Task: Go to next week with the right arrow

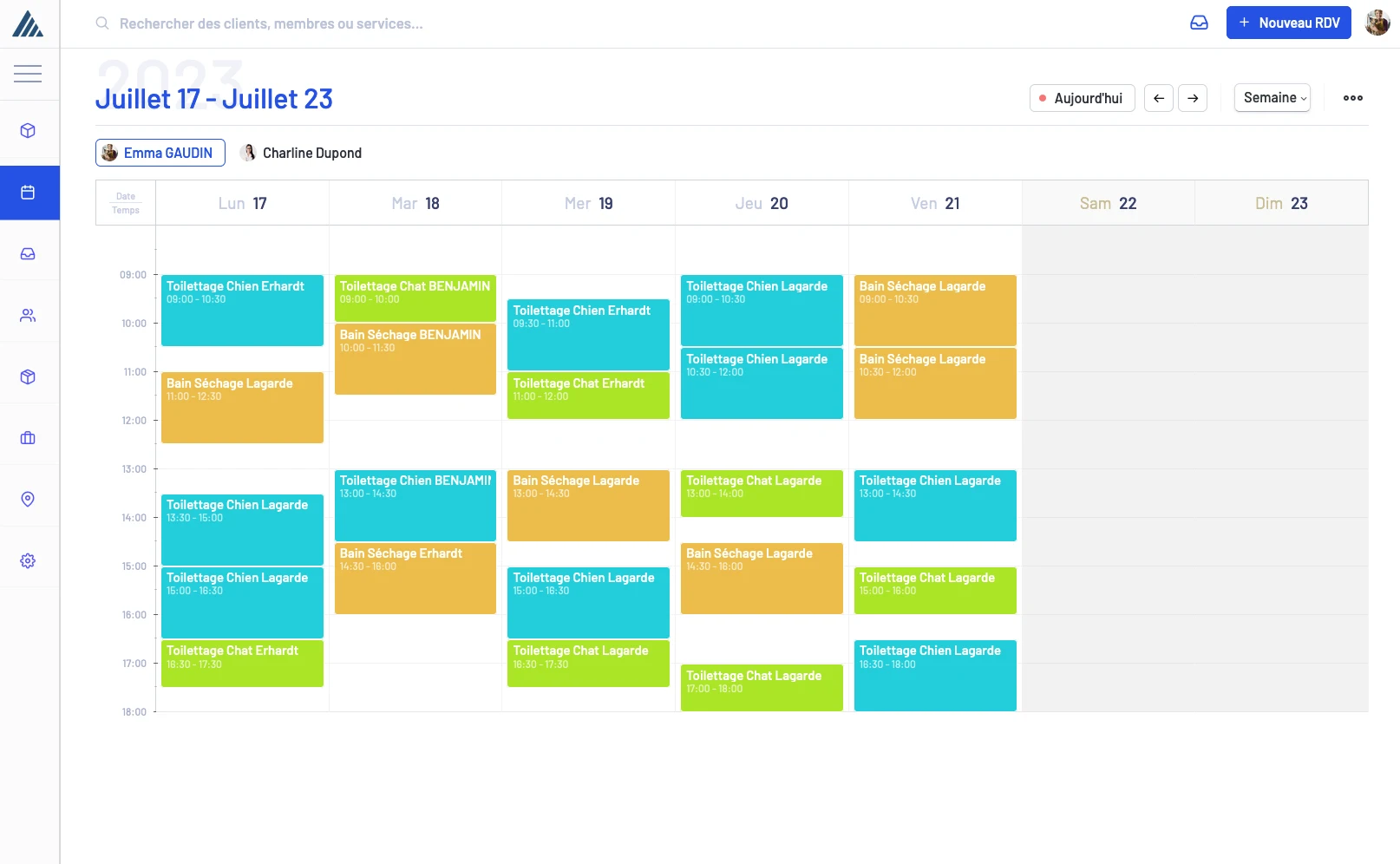Action: [x=1193, y=98]
